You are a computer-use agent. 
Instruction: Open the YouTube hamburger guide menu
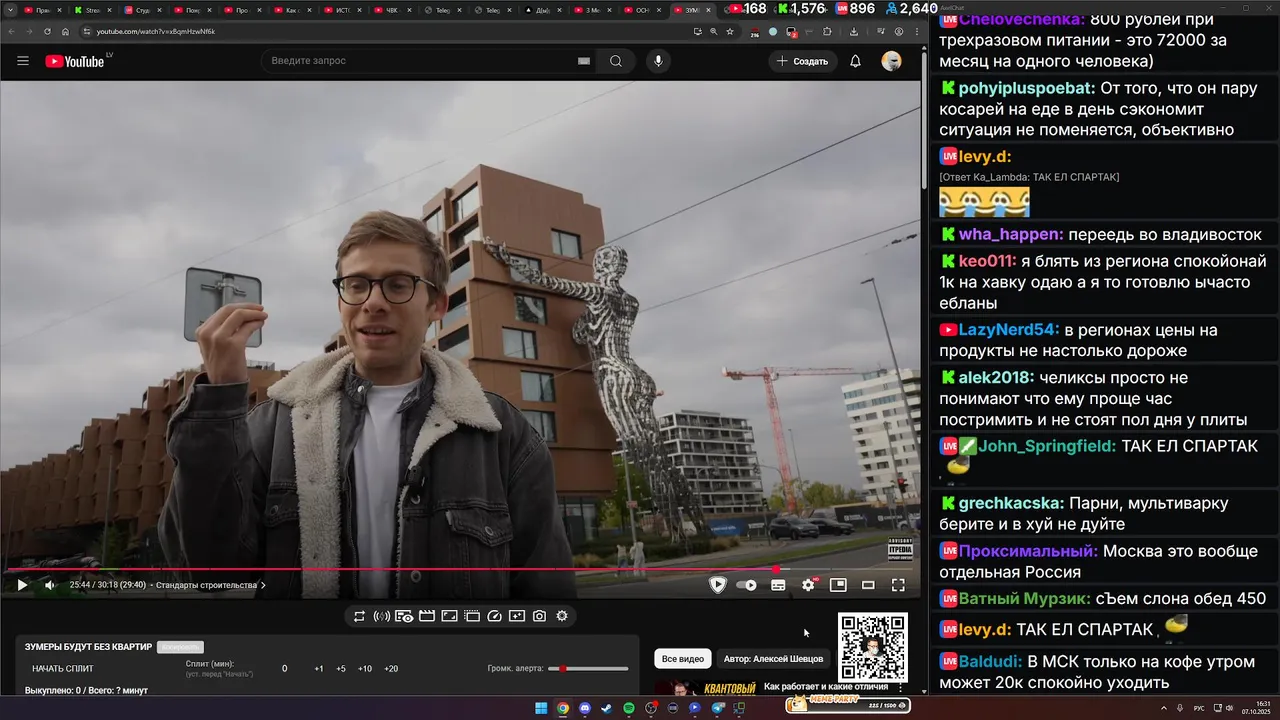point(22,61)
